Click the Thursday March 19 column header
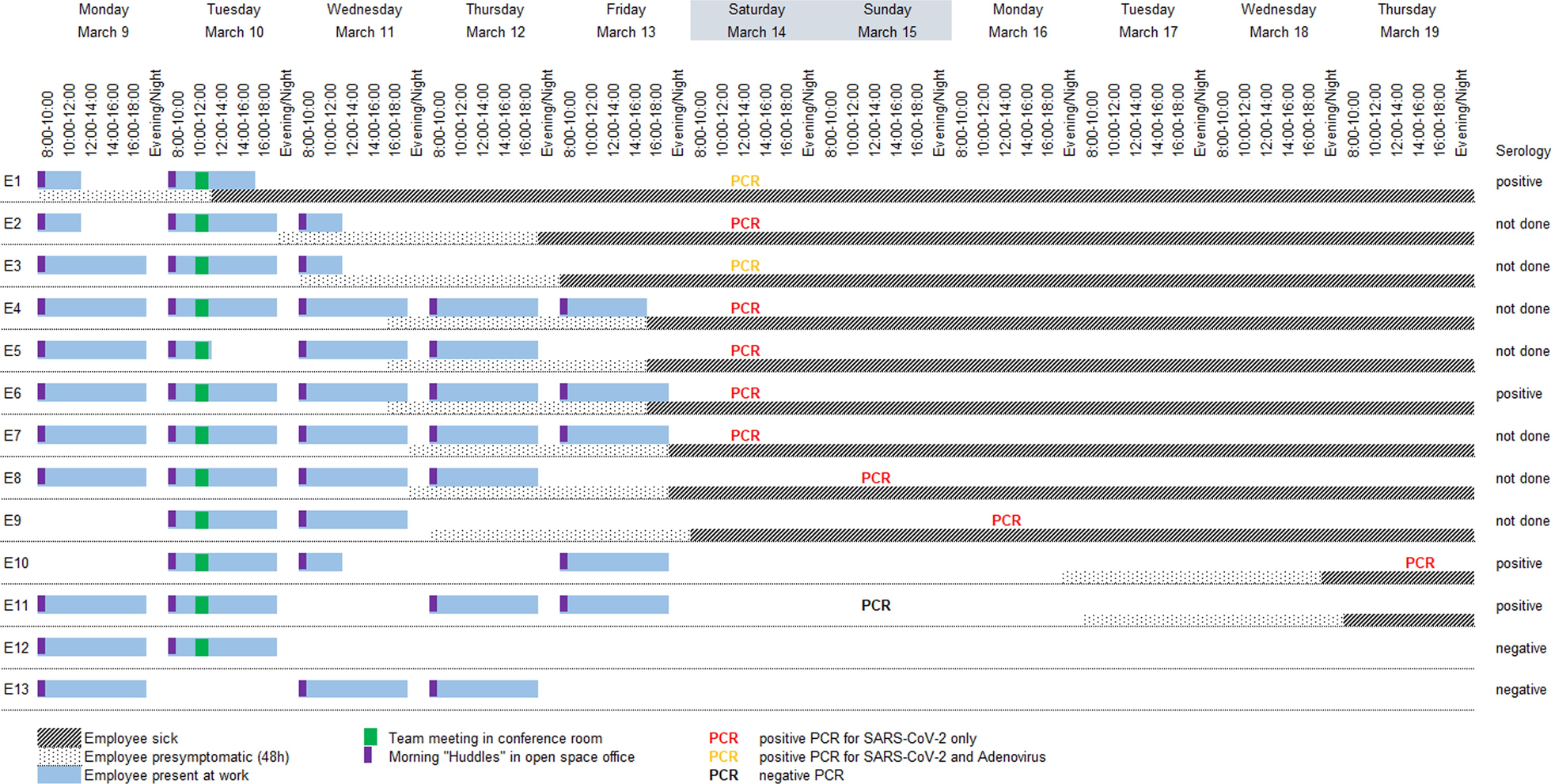Viewport: 1551px width, 784px height. 1409,21
